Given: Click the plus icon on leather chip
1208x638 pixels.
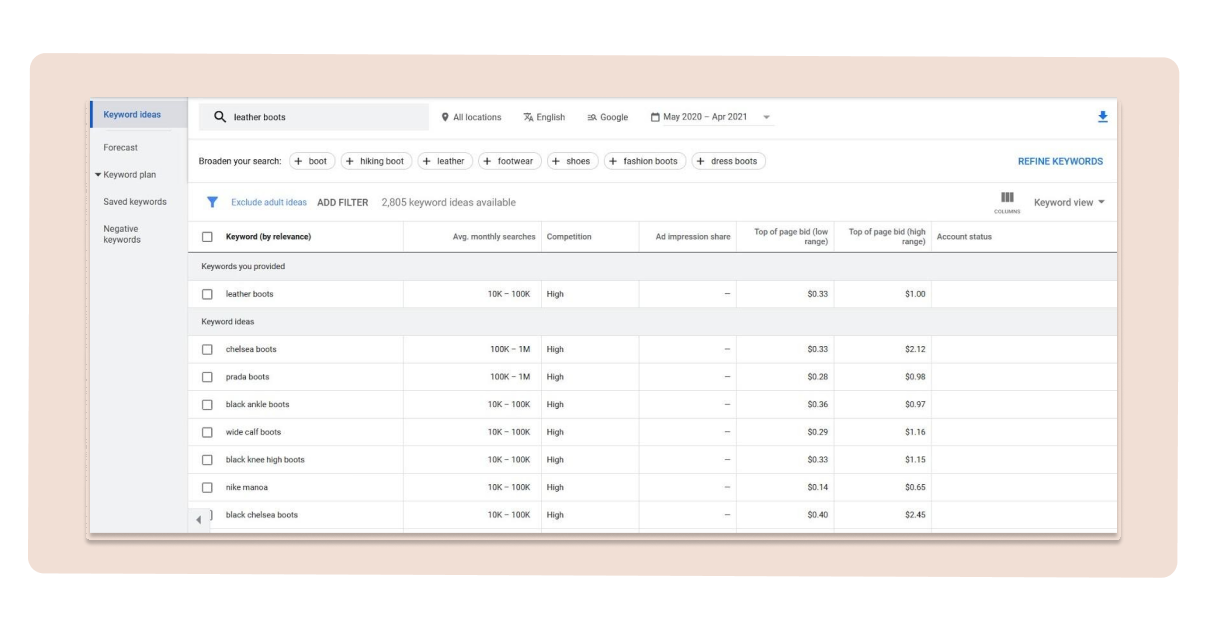Looking at the screenshot, I should (427, 161).
